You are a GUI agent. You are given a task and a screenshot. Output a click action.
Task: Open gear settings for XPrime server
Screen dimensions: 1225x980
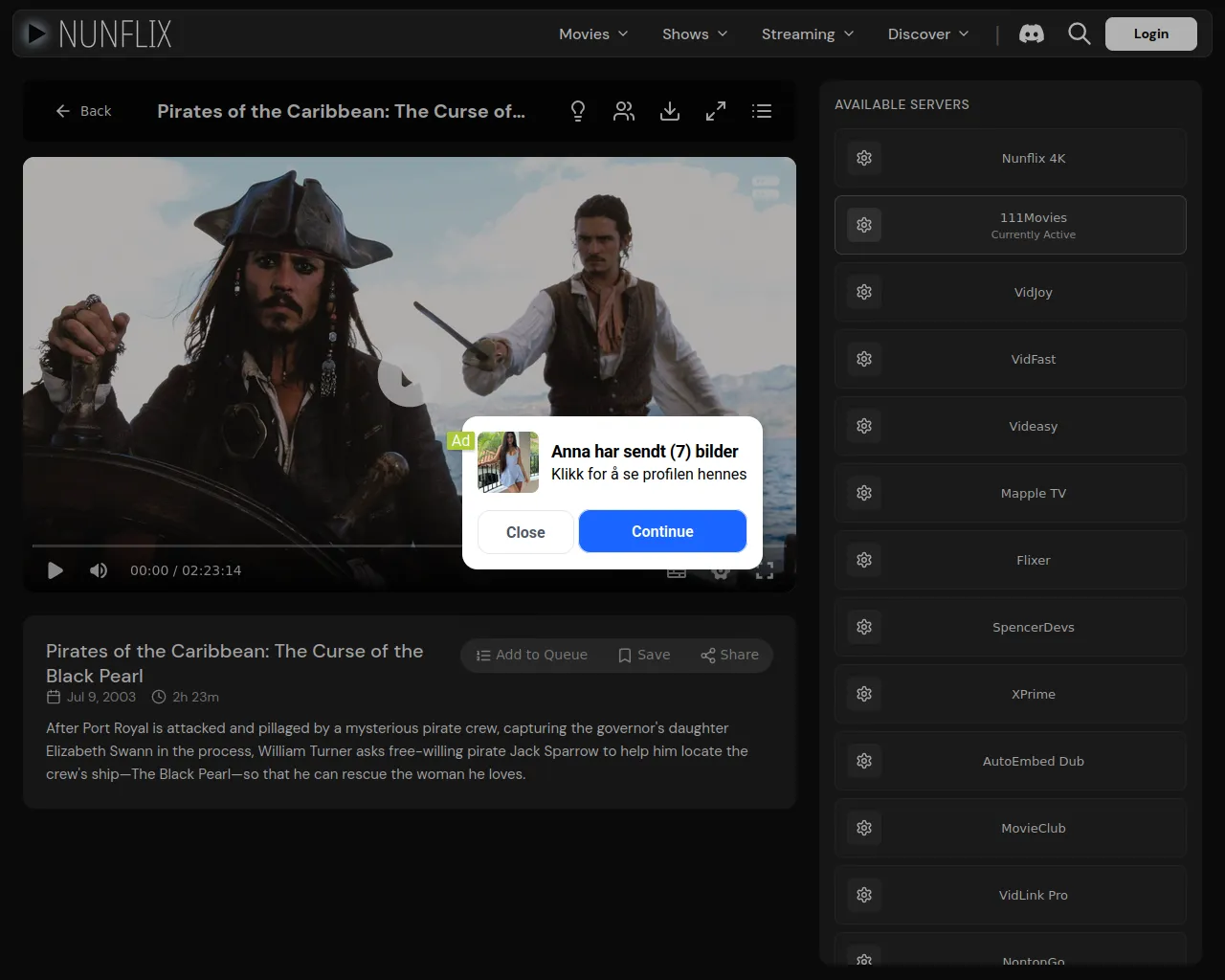click(x=864, y=694)
